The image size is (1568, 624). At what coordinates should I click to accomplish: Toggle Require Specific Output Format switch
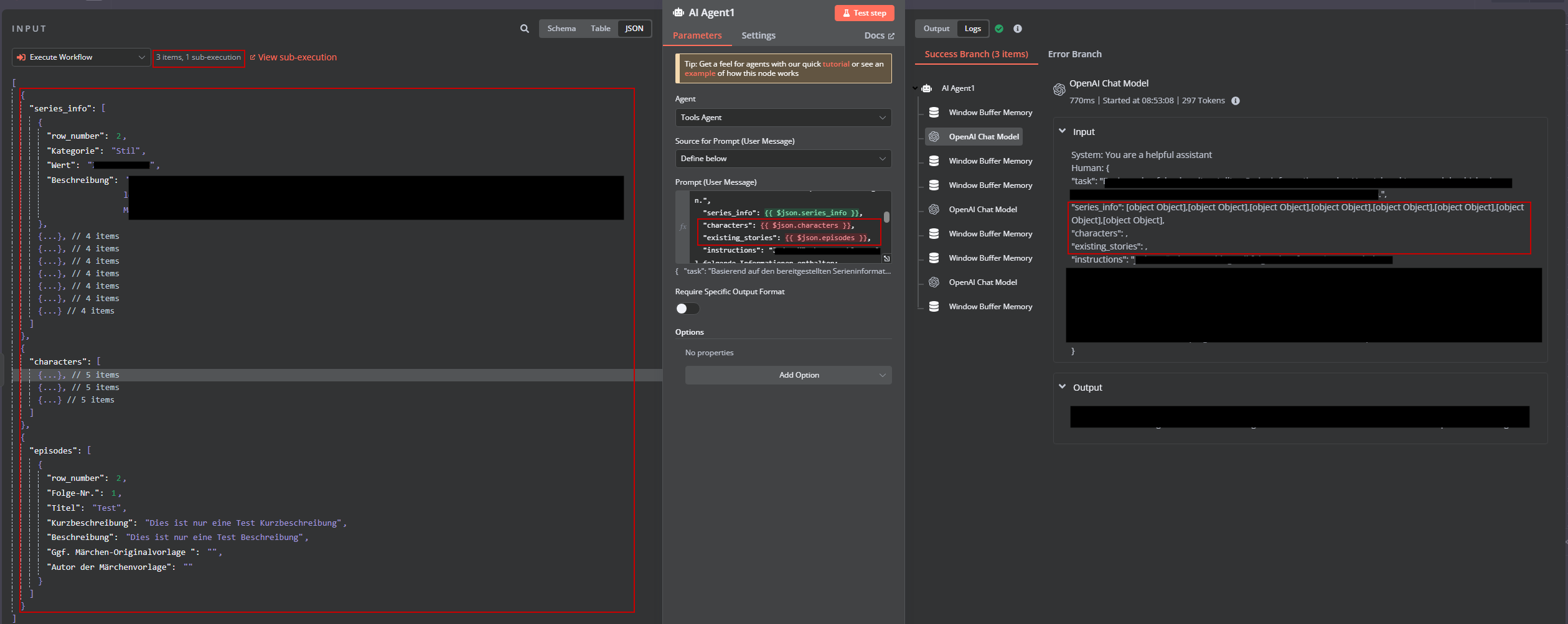pos(687,309)
